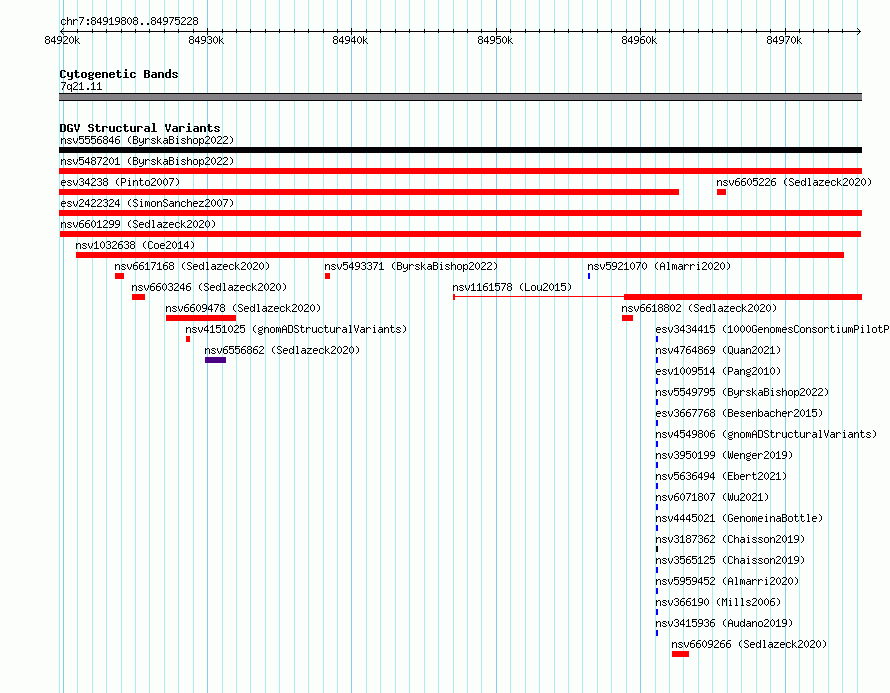Open nsv5921070 (Almarri2020) variant label

659,266
